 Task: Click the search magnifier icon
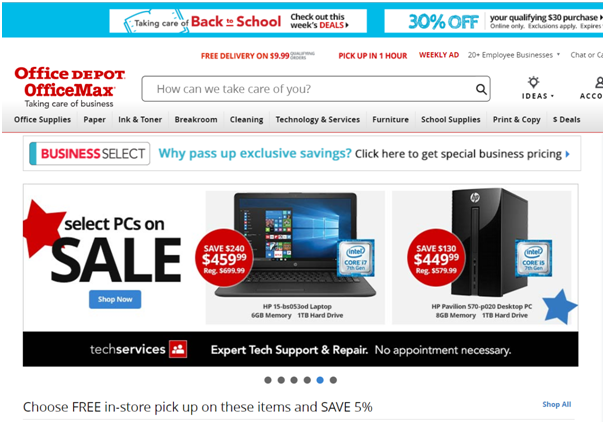pyautogui.click(x=481, y=89)
